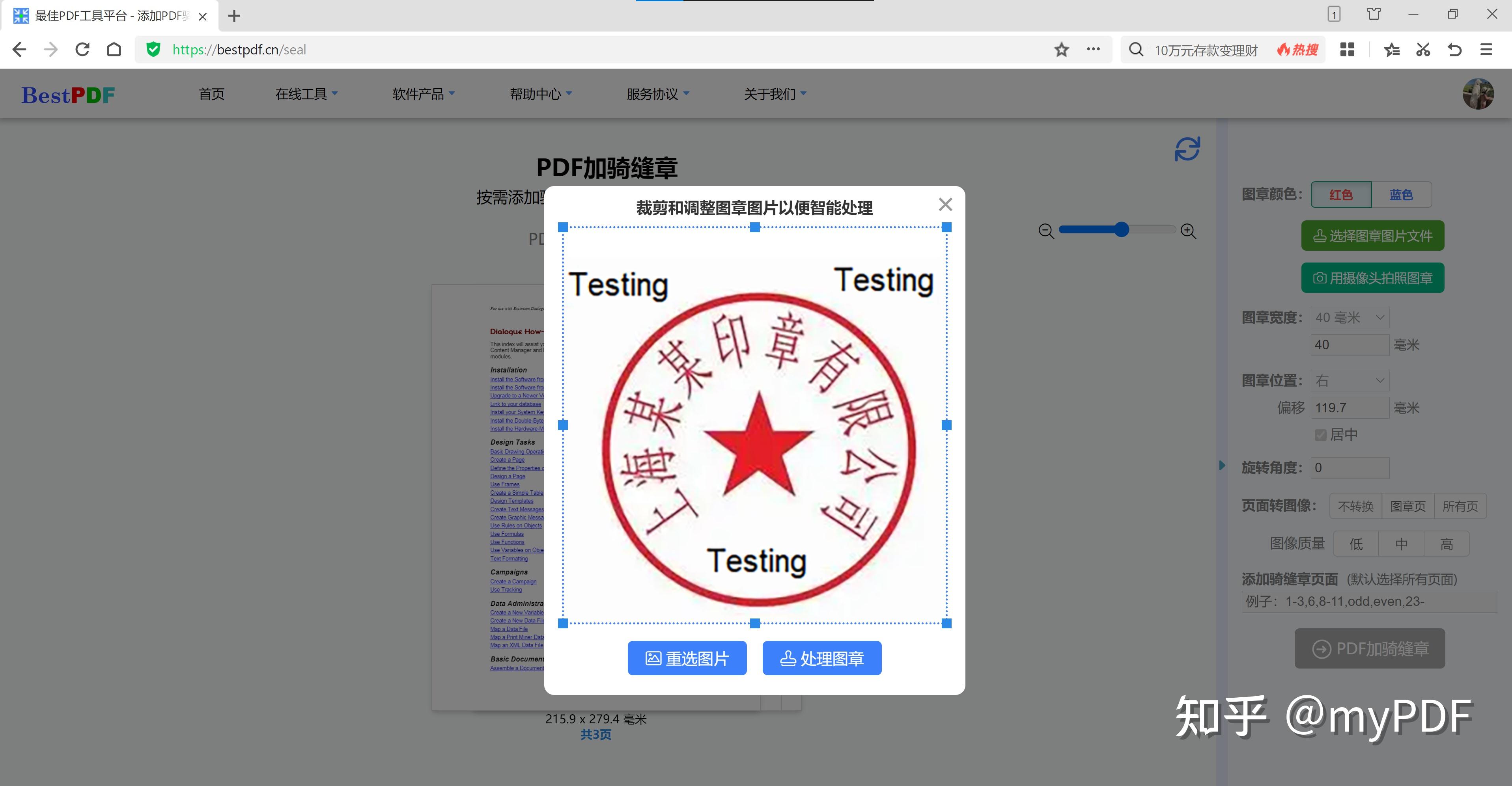The height and width of the screenshot is (786, 1512).
Task: Open the 软件产品 dropdown menu
Action: (x=424, y=94)
